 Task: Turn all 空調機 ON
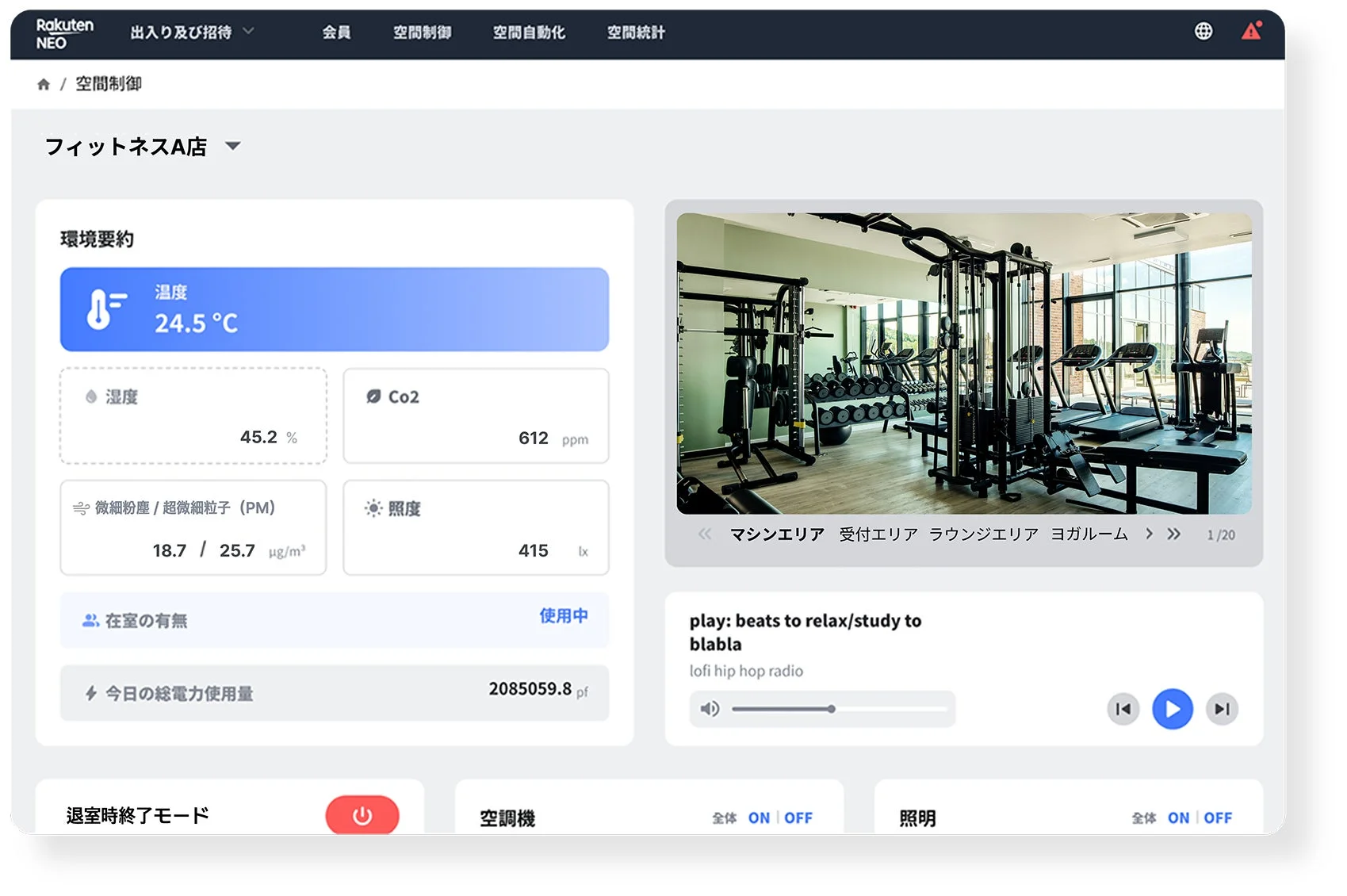[x=759, y=818]
